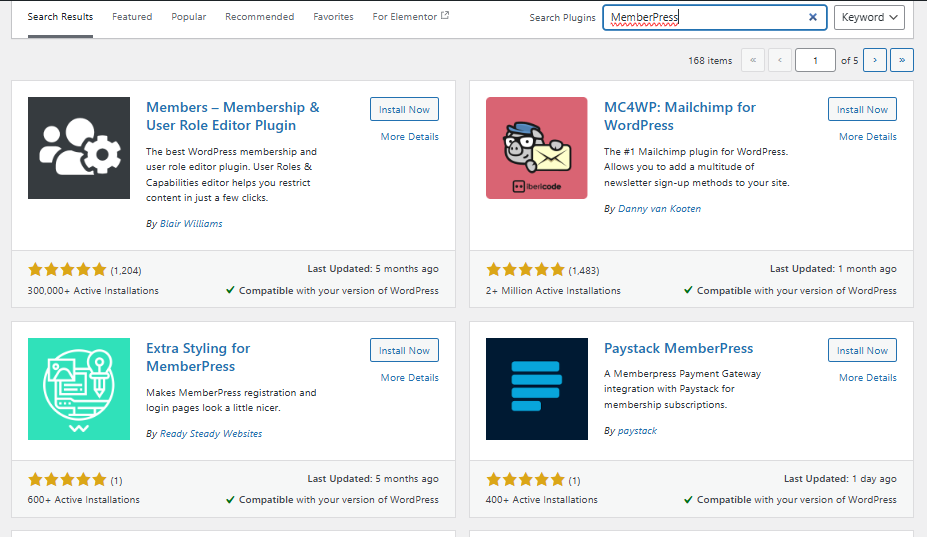The image size is (927, 537).
Task: Click '400+ Active Installations' text
Action: [542, 500]
